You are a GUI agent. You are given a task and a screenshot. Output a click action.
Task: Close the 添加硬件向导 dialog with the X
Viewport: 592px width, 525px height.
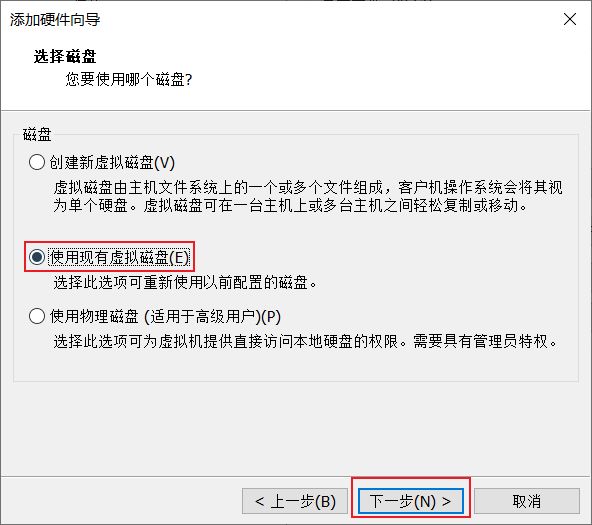[570, 19]
